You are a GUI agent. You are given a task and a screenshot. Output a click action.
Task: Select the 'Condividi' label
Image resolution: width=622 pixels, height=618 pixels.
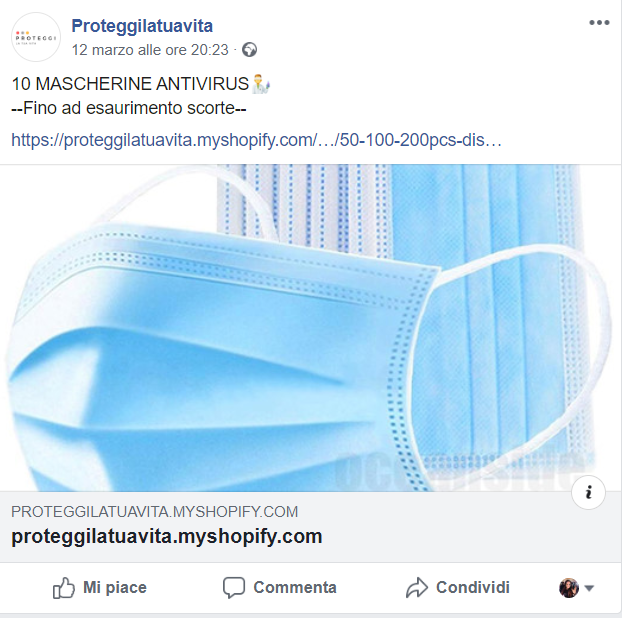pyautogui.click(x=472, y=587)
